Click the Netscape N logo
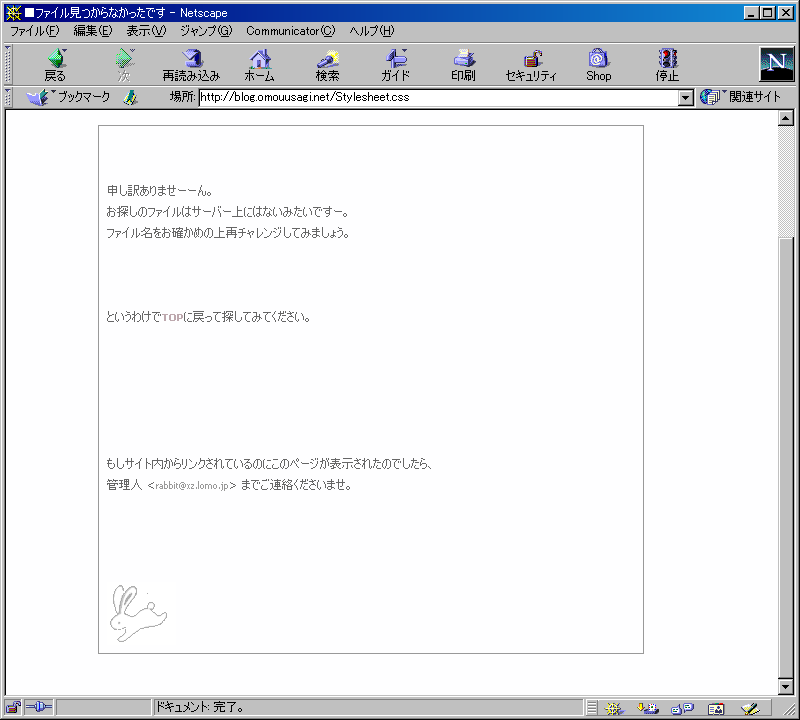Screen dimensions: 800x720 coord(777,64)
